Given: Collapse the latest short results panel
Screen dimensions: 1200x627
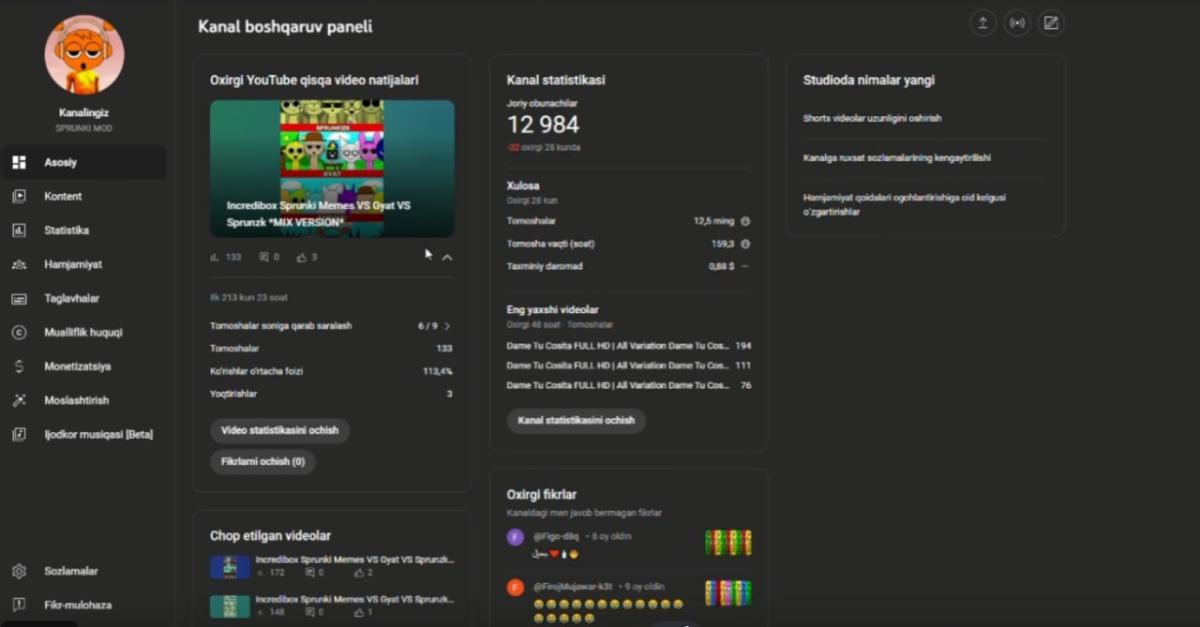Looking at the screenshot, I should coord(447,257).
